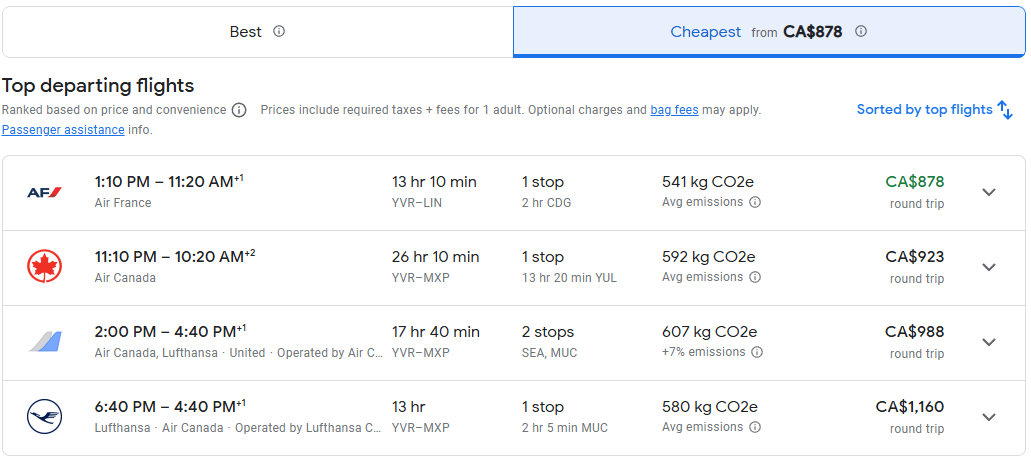Click the Air France airline logo

point(44,192)
